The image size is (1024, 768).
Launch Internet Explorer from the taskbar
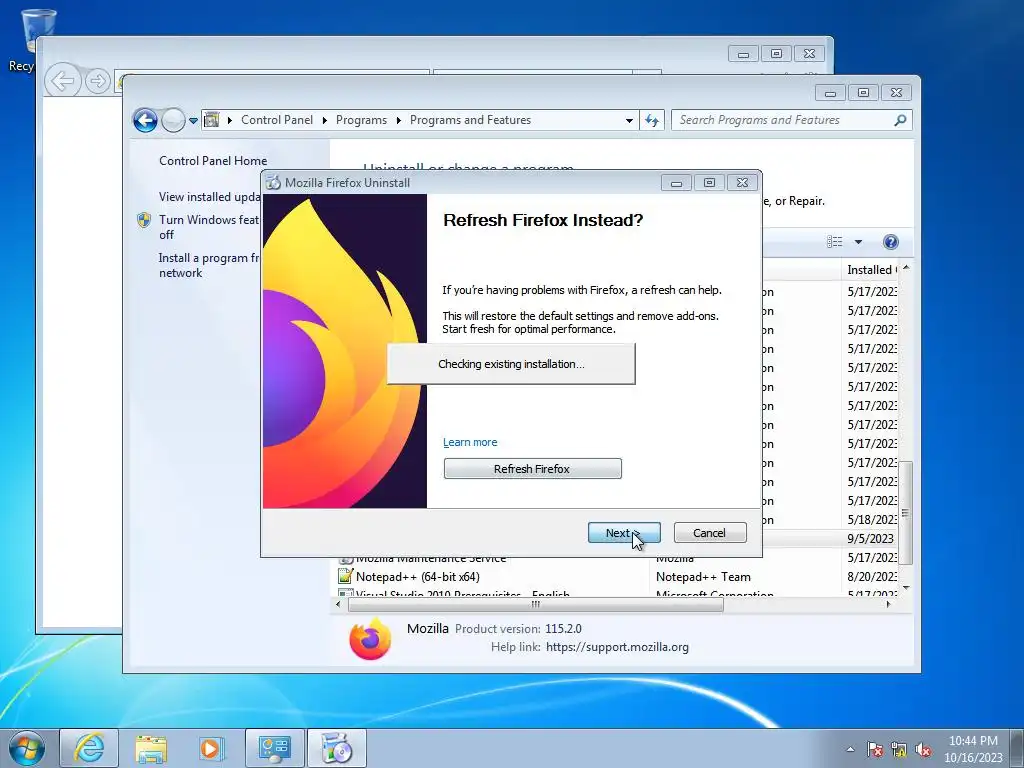(x=89, y=748)
